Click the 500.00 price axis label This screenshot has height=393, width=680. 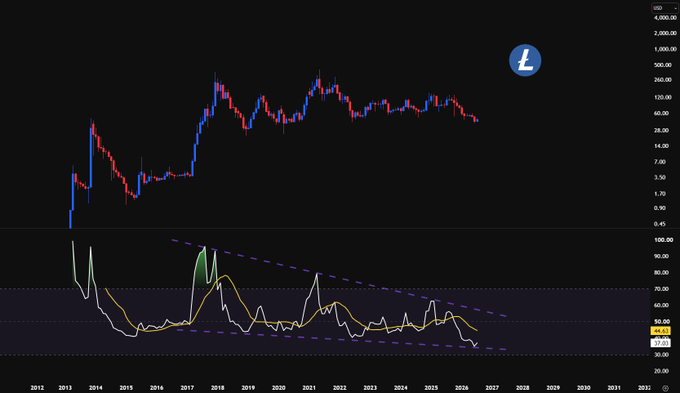coord(664,65)
